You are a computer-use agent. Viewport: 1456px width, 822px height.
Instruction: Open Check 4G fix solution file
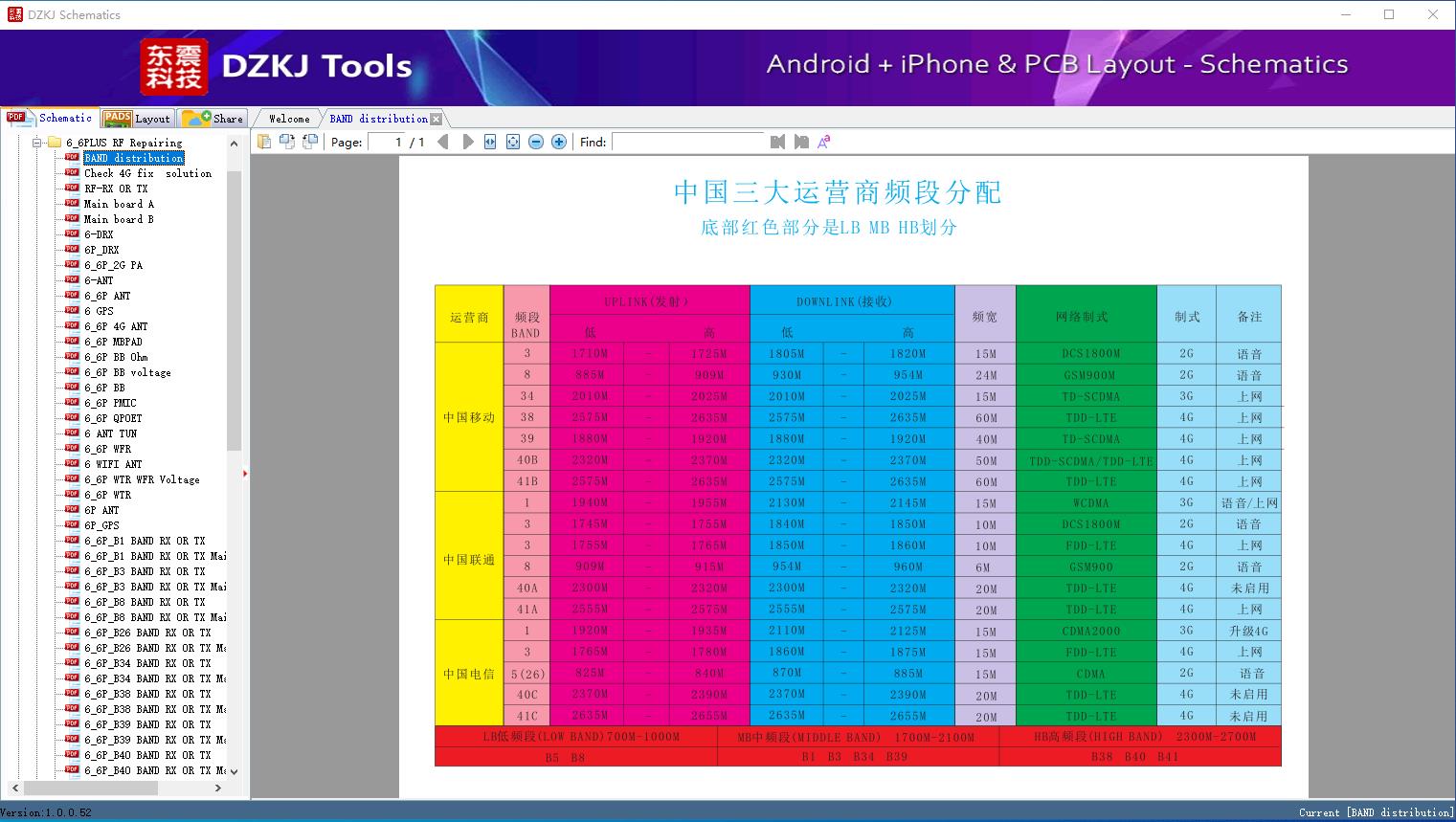pyautogui.click(x=147, y=173)
